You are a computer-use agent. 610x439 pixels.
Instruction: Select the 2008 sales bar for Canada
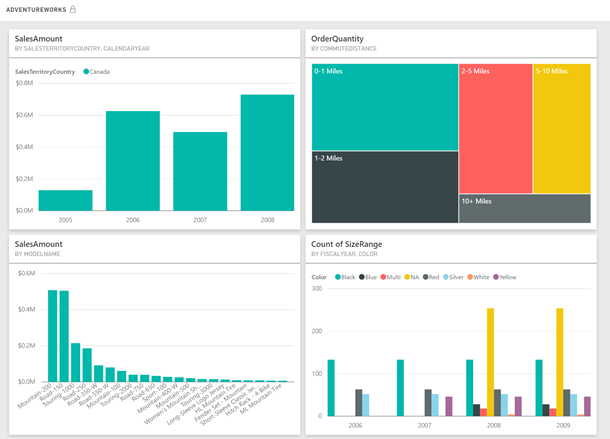(267, 153)
